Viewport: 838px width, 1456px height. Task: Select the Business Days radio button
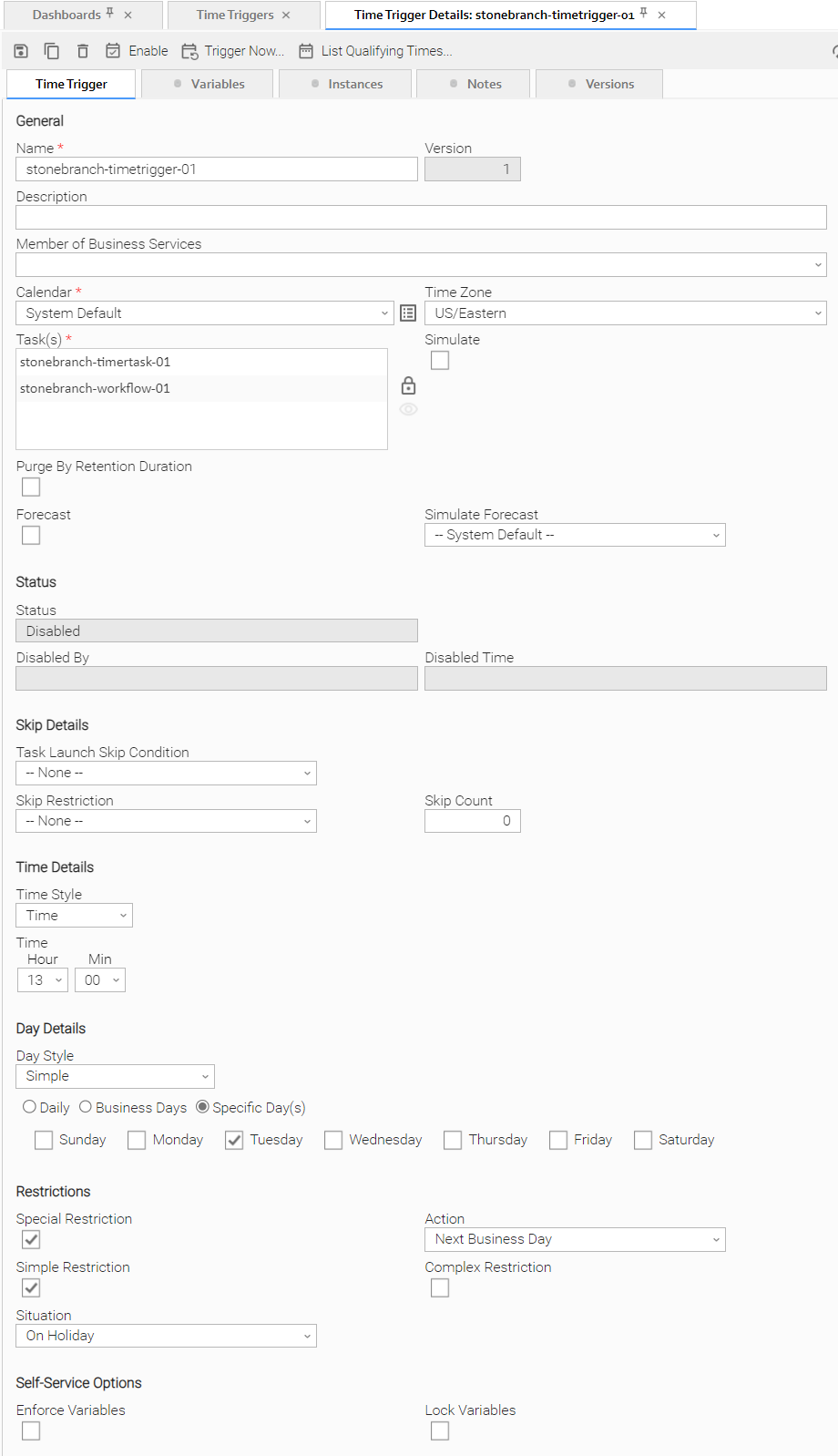(x=86, y=1107)
